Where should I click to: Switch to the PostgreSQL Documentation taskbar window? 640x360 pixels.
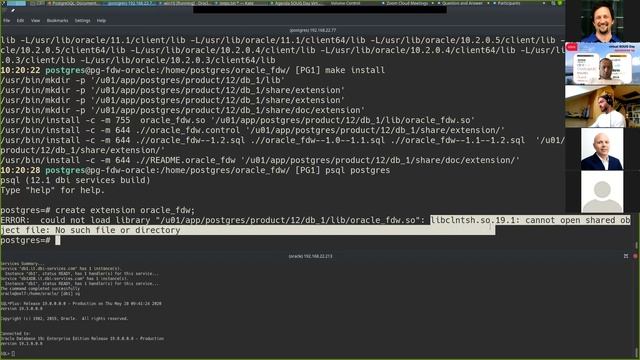pyautogui.click(x=73, y=3)
